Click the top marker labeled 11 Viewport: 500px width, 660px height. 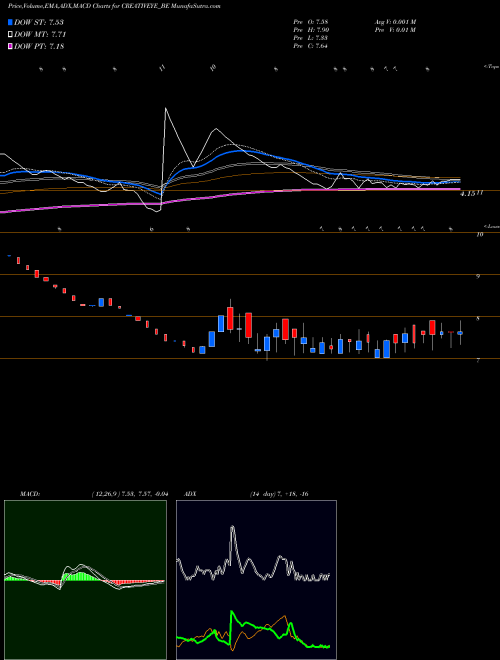[x=163, y=68]
